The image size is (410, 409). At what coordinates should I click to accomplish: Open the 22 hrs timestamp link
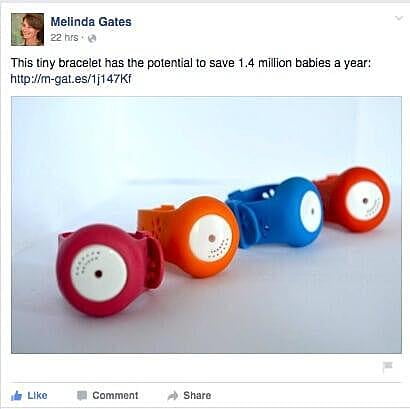pos(64,37)
